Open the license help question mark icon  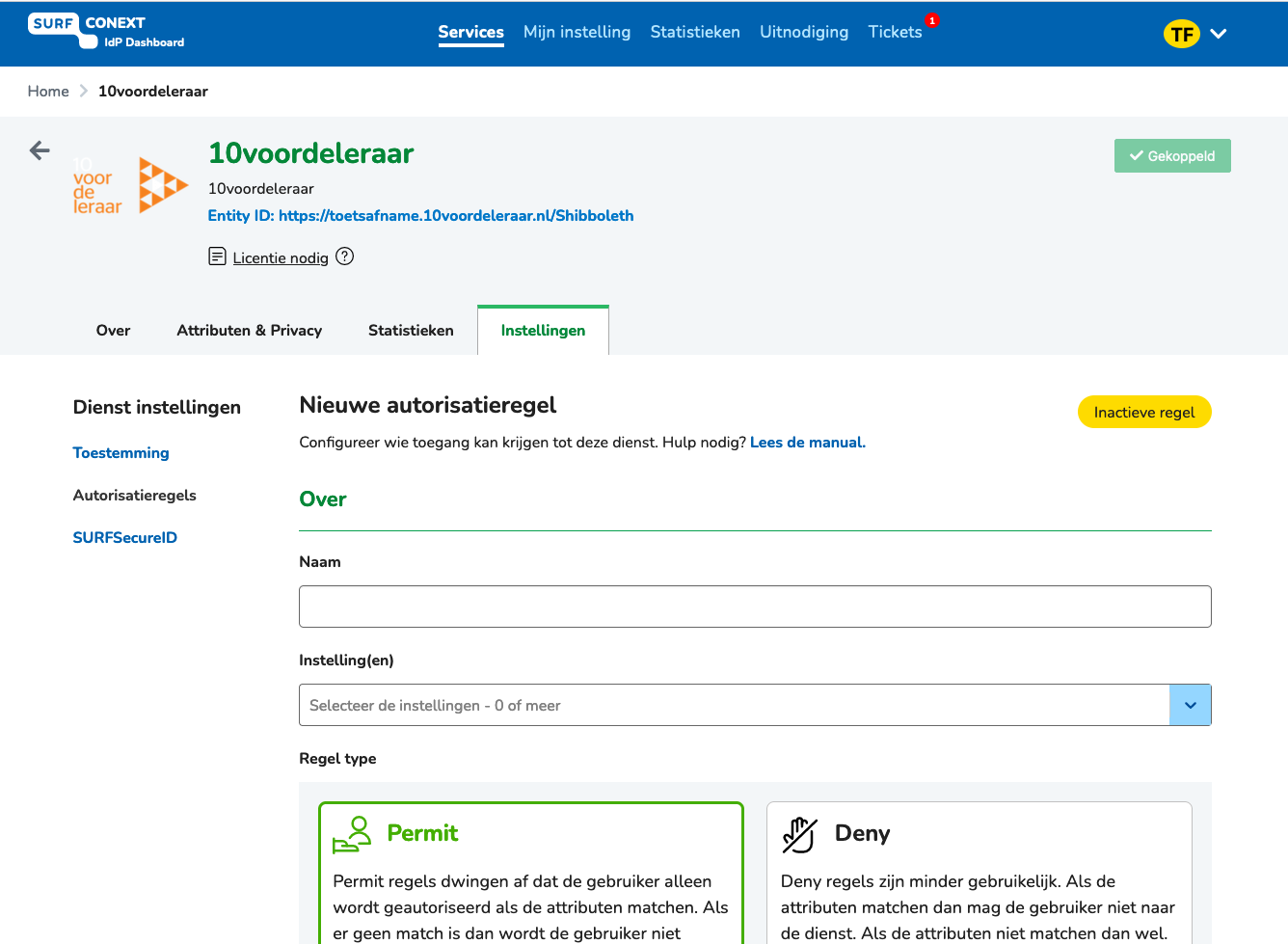click(345, 256)
